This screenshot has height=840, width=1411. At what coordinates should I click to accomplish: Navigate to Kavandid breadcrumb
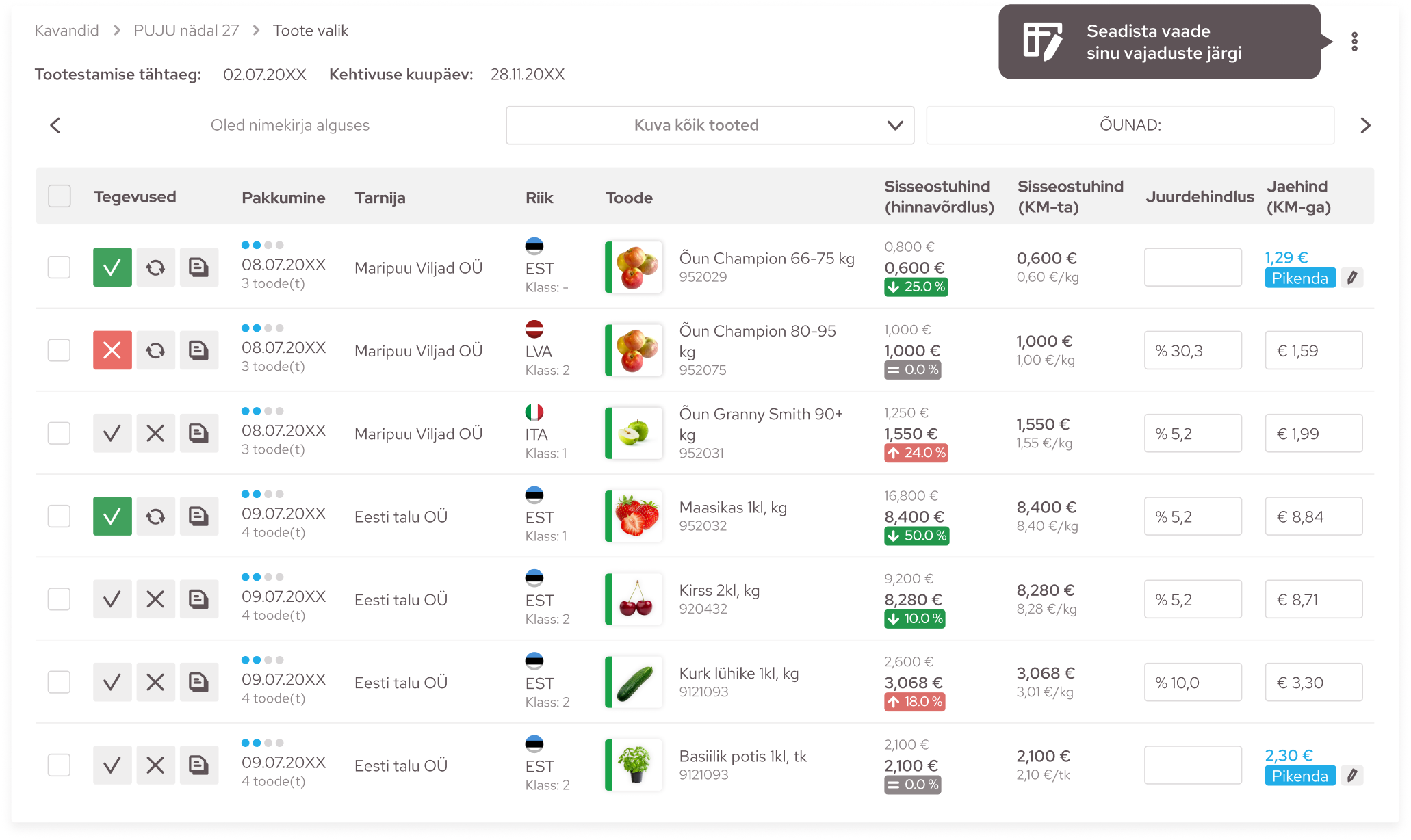click(x=67, y=31)
